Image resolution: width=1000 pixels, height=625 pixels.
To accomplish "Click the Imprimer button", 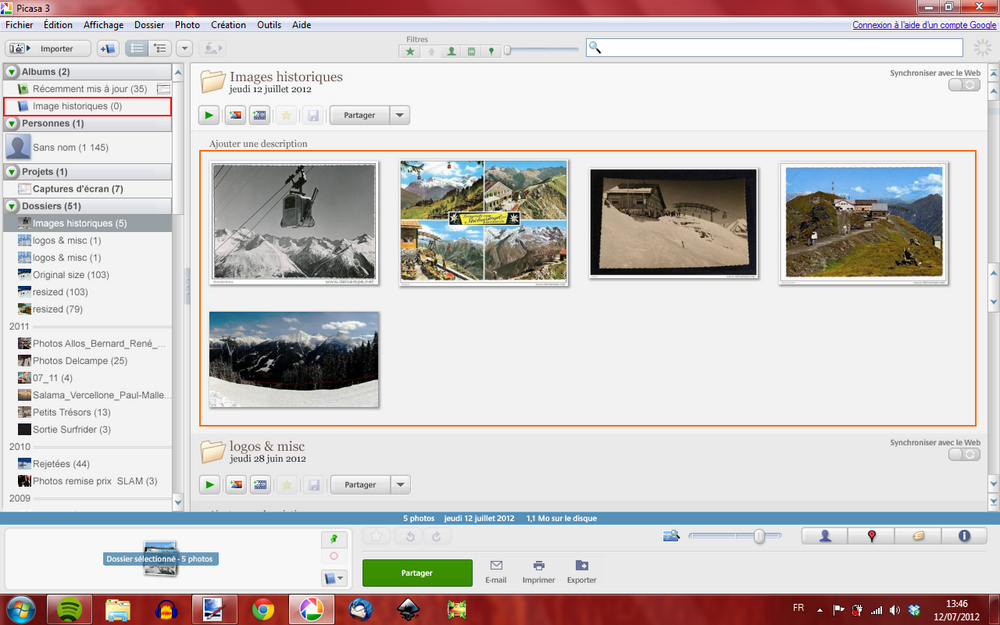I will click(x=538, y=572).
